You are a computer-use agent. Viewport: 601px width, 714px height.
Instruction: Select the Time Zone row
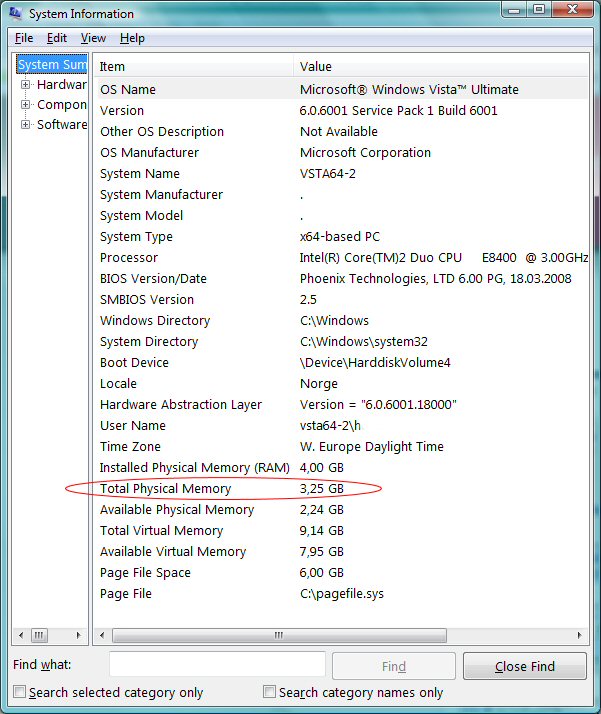(x=342, y=446)
